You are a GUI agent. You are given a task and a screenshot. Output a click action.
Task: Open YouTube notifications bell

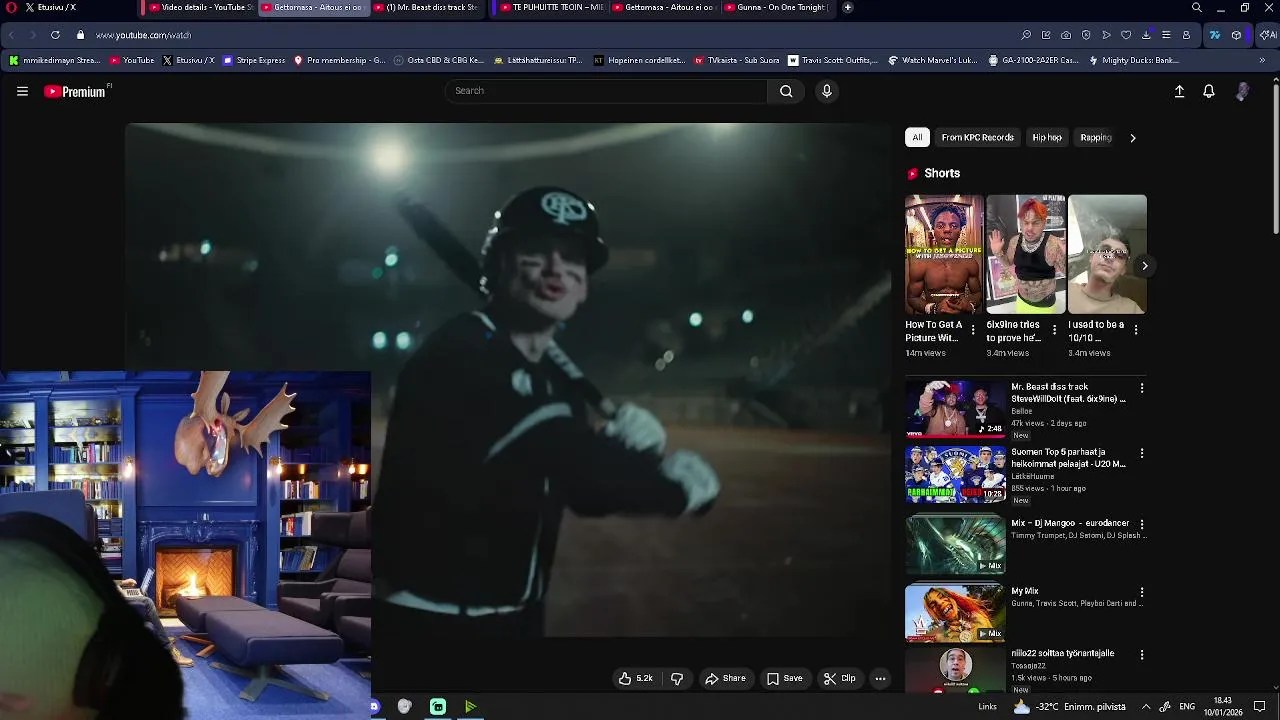[1209, 91]
